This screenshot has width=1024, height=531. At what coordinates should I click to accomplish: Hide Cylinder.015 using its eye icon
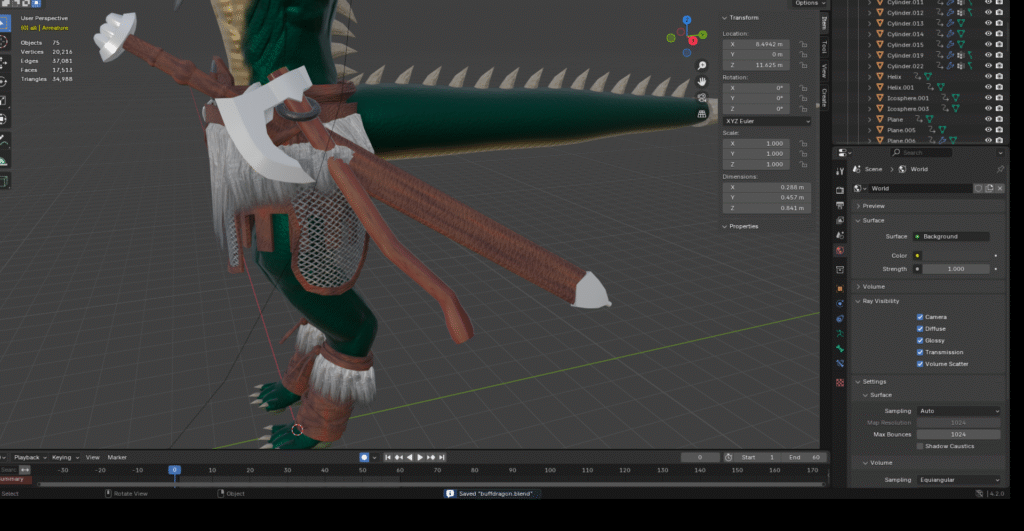(988, 45)
